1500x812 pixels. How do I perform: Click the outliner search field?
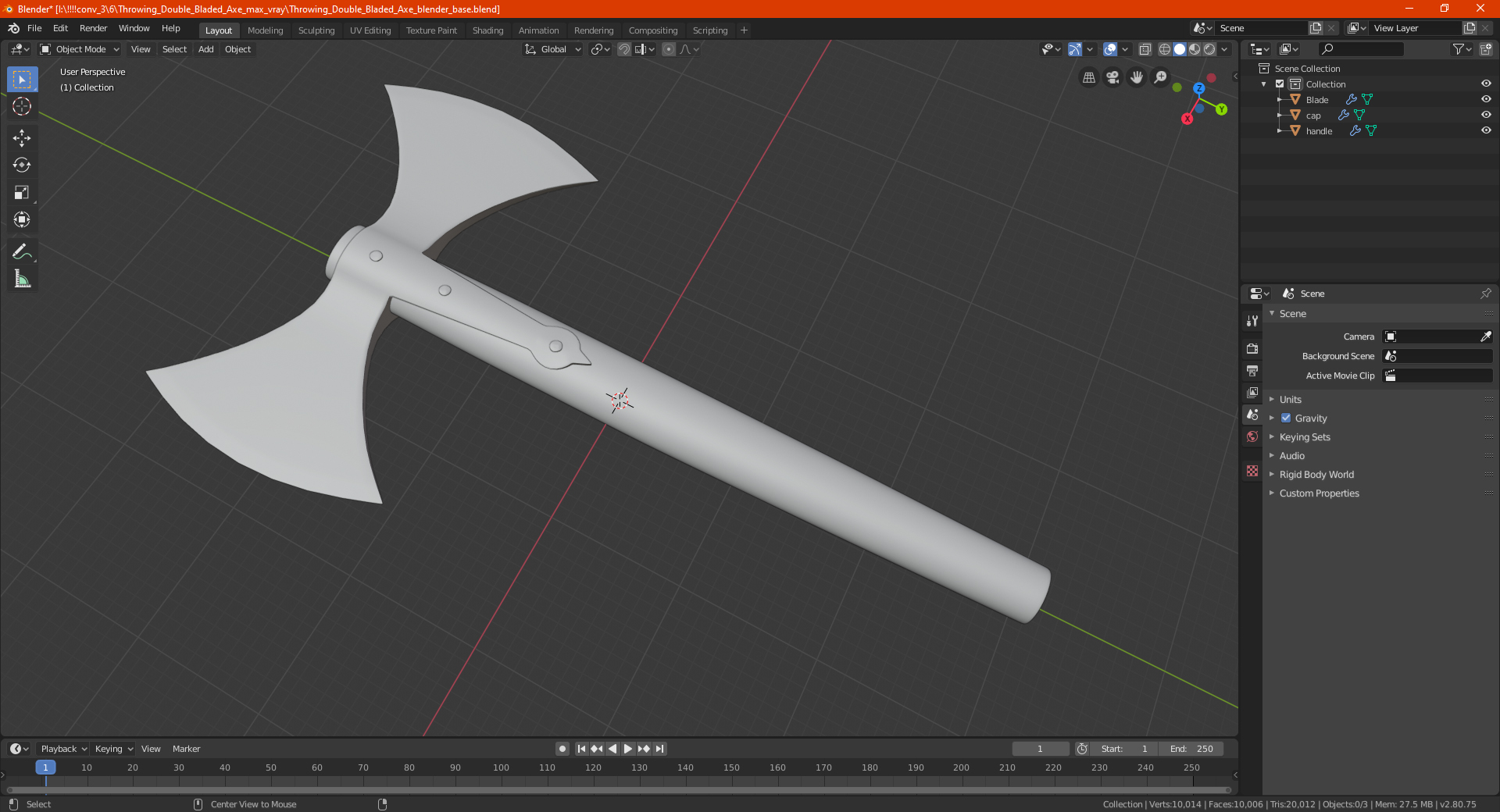1361,49
